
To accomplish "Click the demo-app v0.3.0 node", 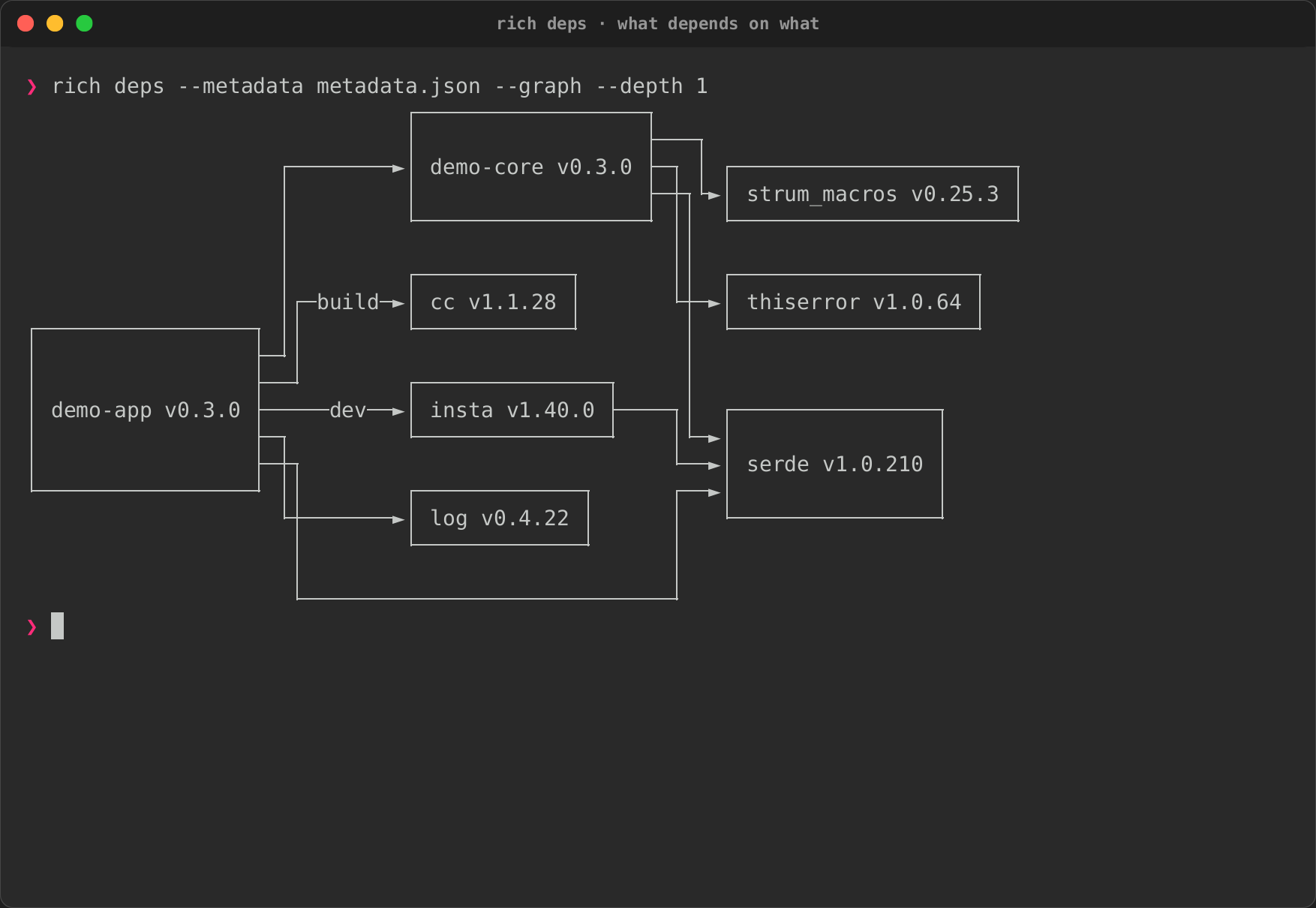I will 146,410.
